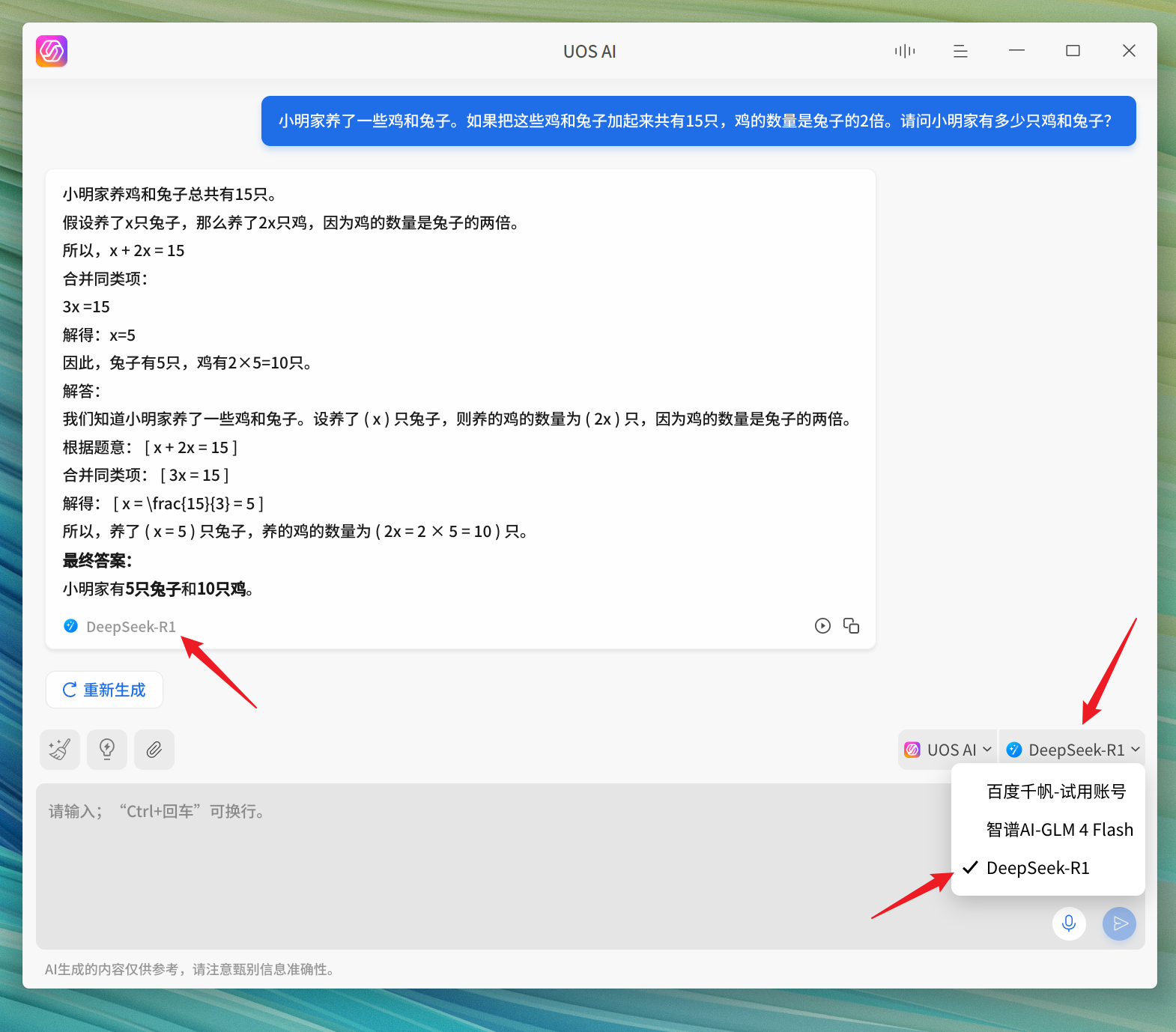Image resolution: width=1176 pixels, height=1032 pixels.
Task: Click the bold 最终答案 heading
Action: pyautogui.click(x=97, y=560)
